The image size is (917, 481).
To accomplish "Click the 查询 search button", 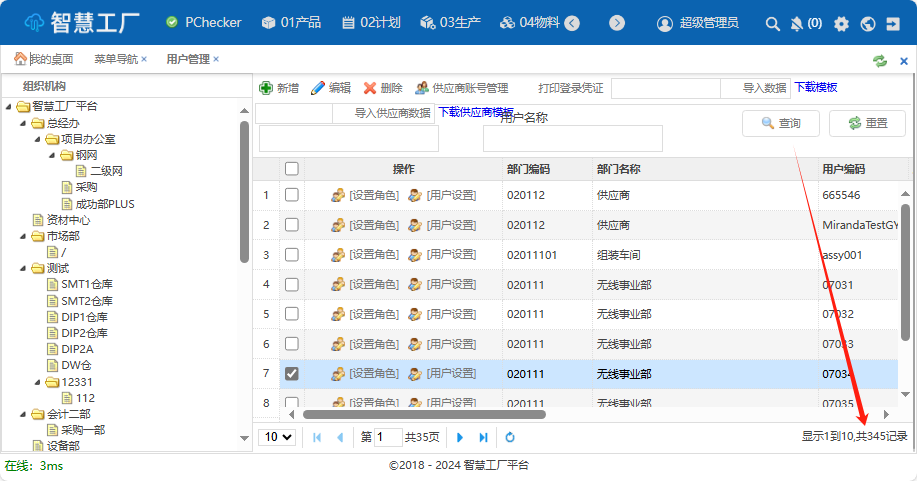I will pyautogui.click(x=781, y=123).
